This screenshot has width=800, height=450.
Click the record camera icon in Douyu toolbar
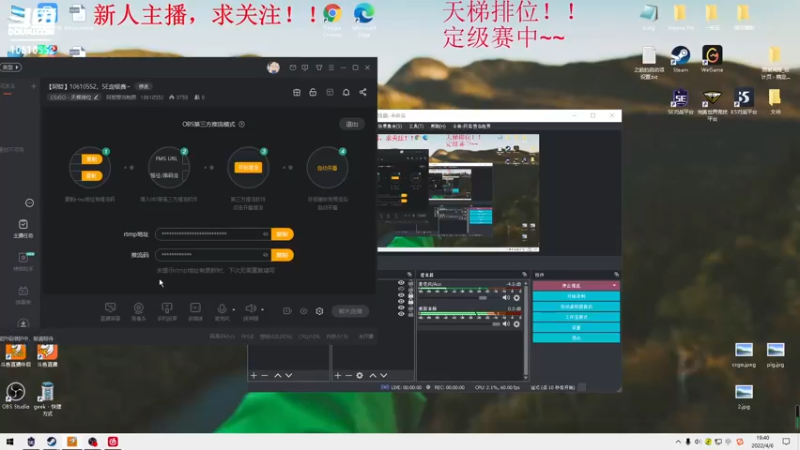pos(287,311)
